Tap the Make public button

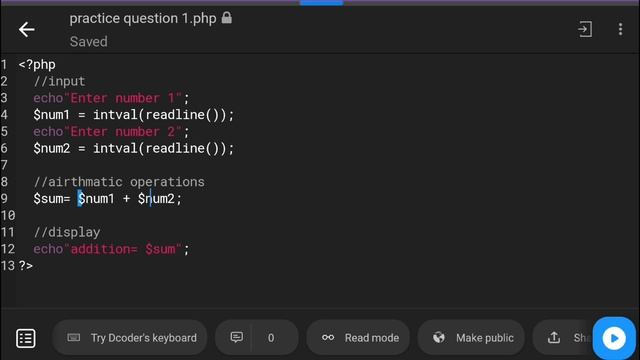[471, 338]
